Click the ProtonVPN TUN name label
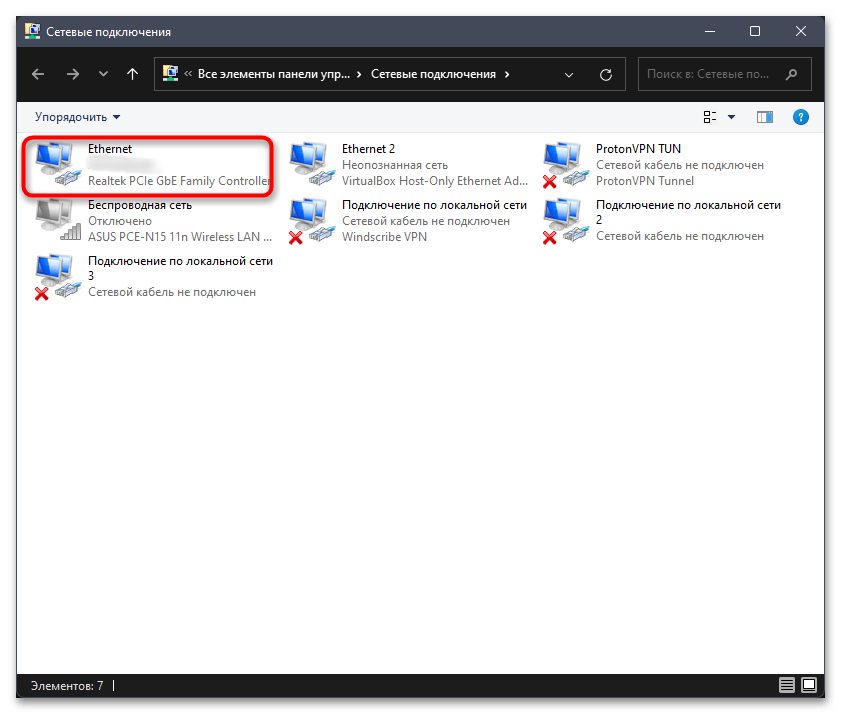The image size is (841, 714). point(638,149)
